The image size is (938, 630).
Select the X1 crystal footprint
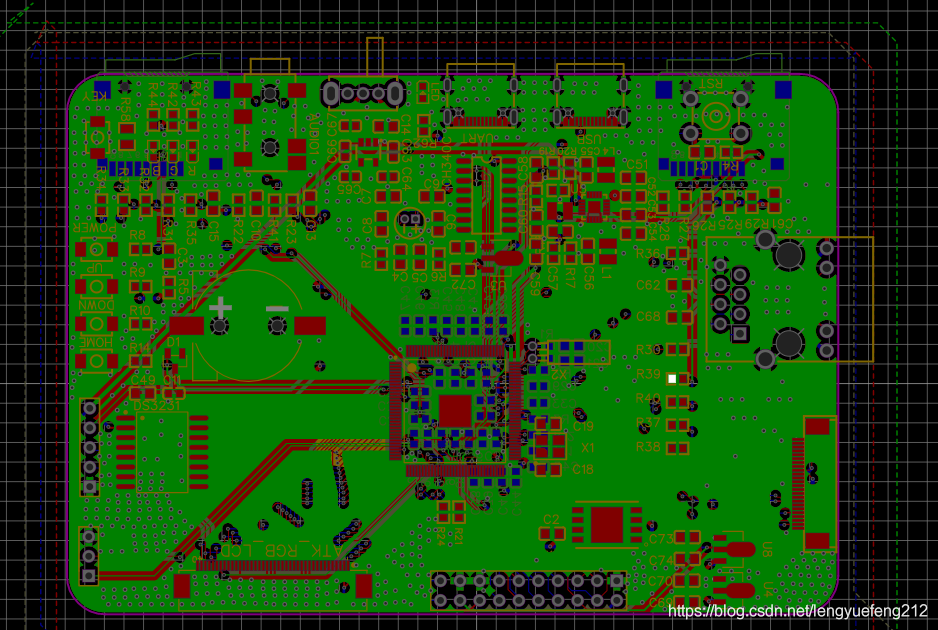click(550, 446)
